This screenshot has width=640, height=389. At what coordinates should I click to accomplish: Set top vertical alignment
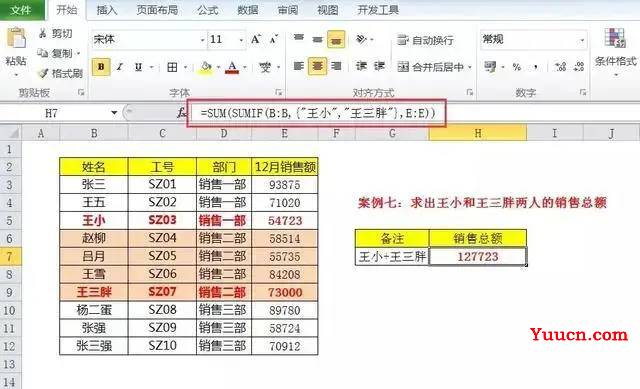tap(299, 39)
